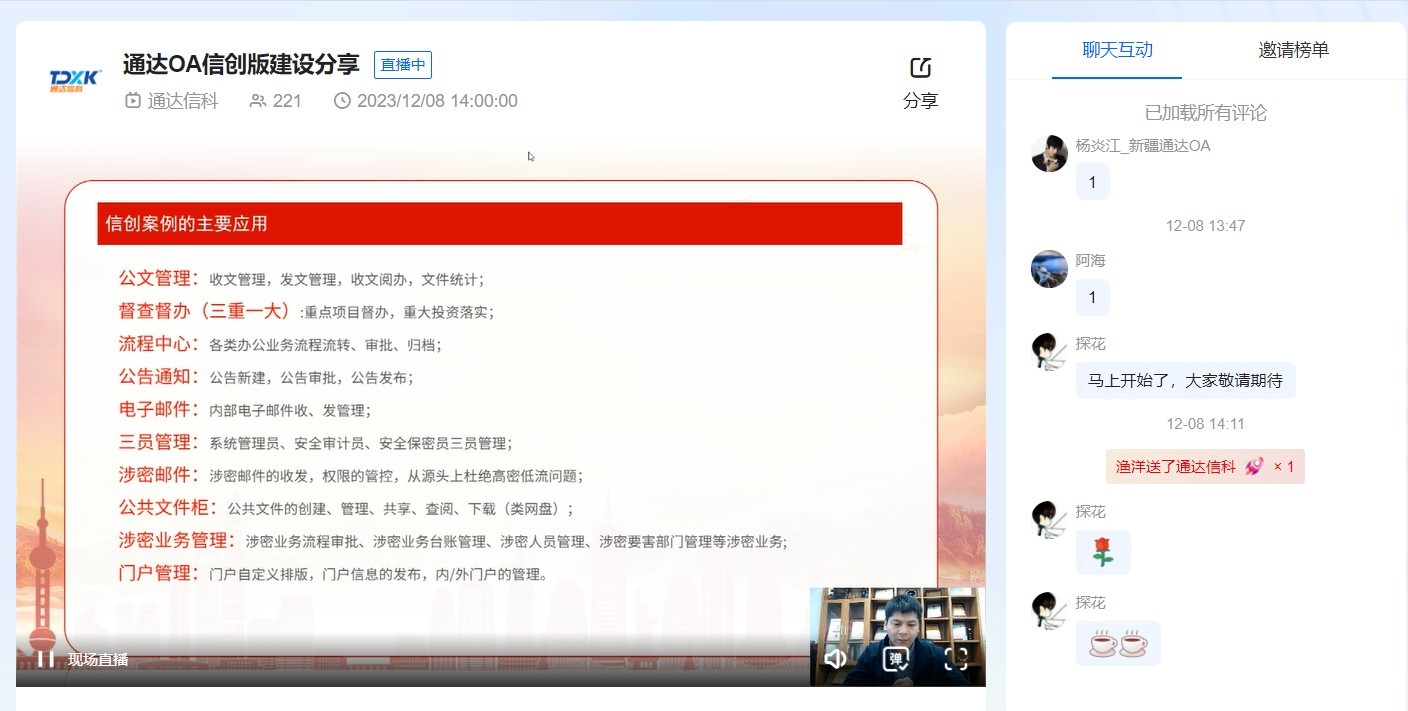Click message 马上开始了，大家敬请期待
Viewport: 1408px width, 711px height.
click(1185, 381)
